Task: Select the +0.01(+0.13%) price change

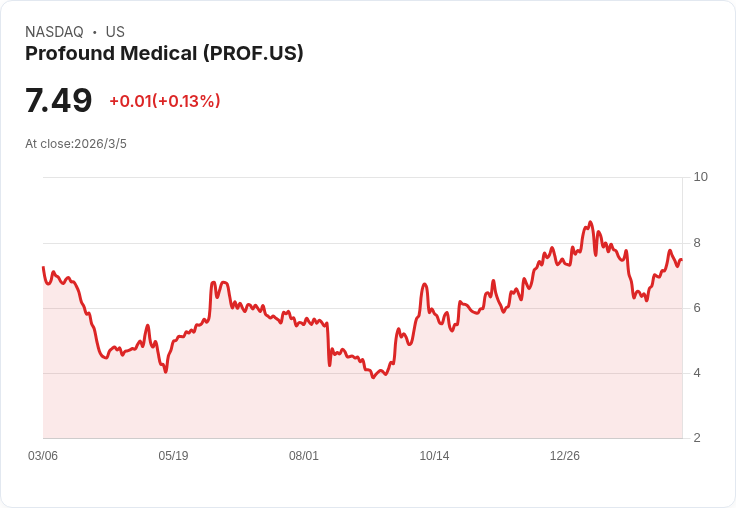Action: pos(165,101)
